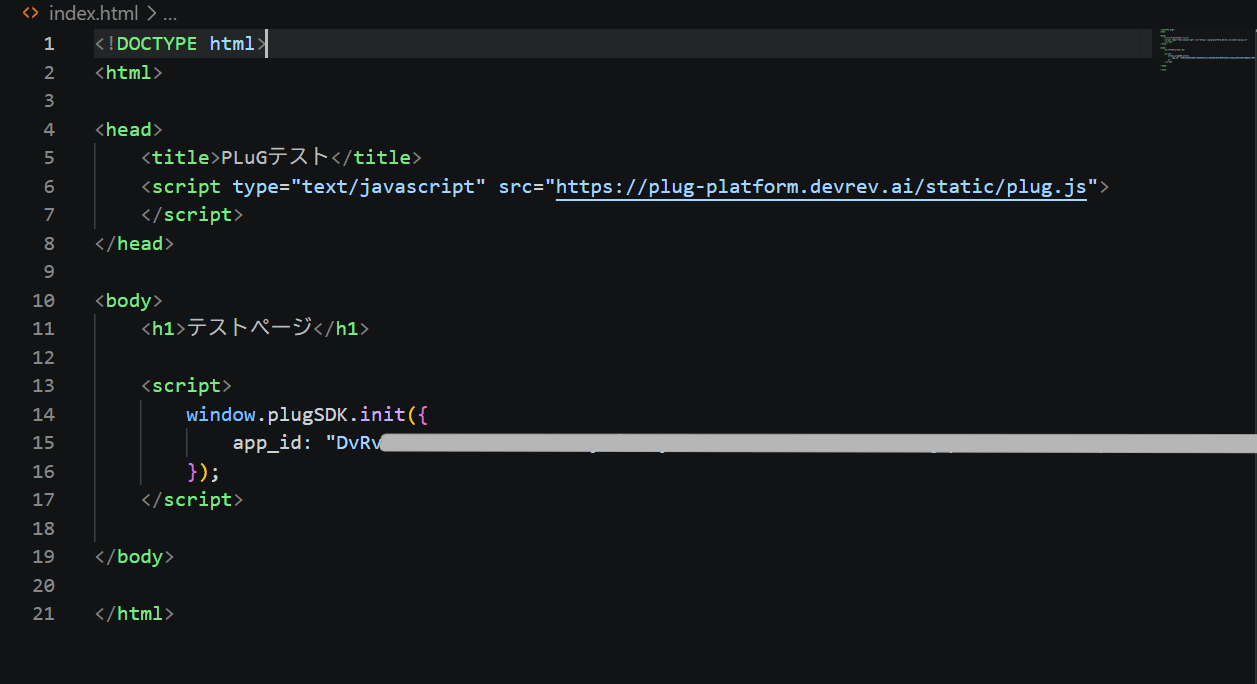Click the closing </body> tag
The image size is (1257, 684).
click(x=134, y=556)
